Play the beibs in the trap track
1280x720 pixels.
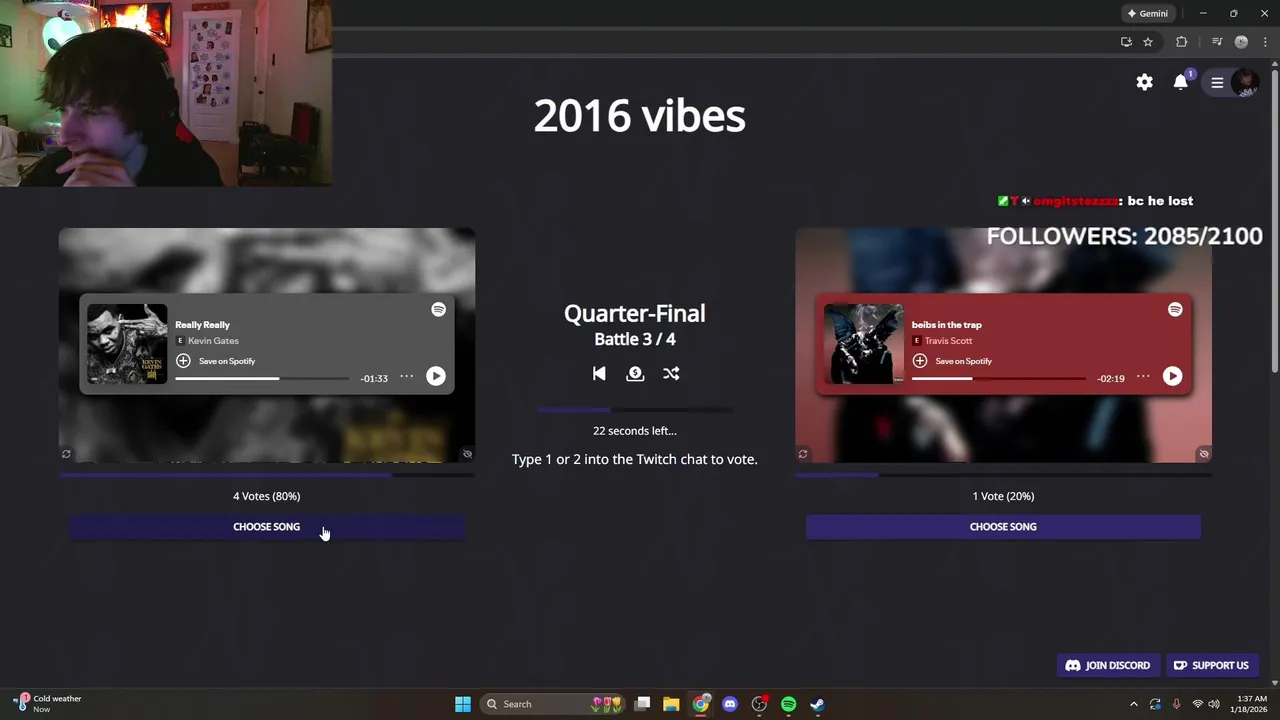(1172, 376)
